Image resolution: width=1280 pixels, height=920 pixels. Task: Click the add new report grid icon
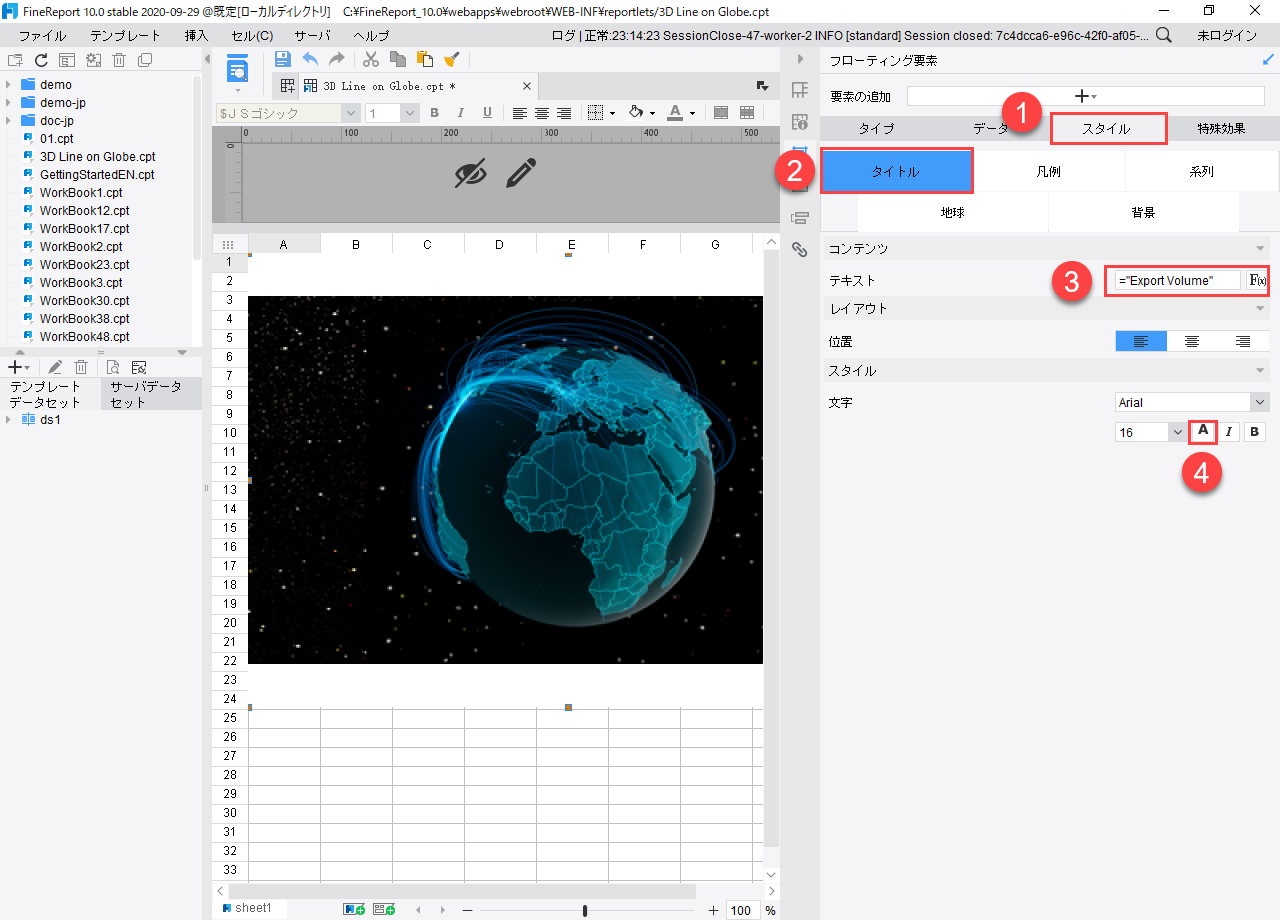[287, 86]
